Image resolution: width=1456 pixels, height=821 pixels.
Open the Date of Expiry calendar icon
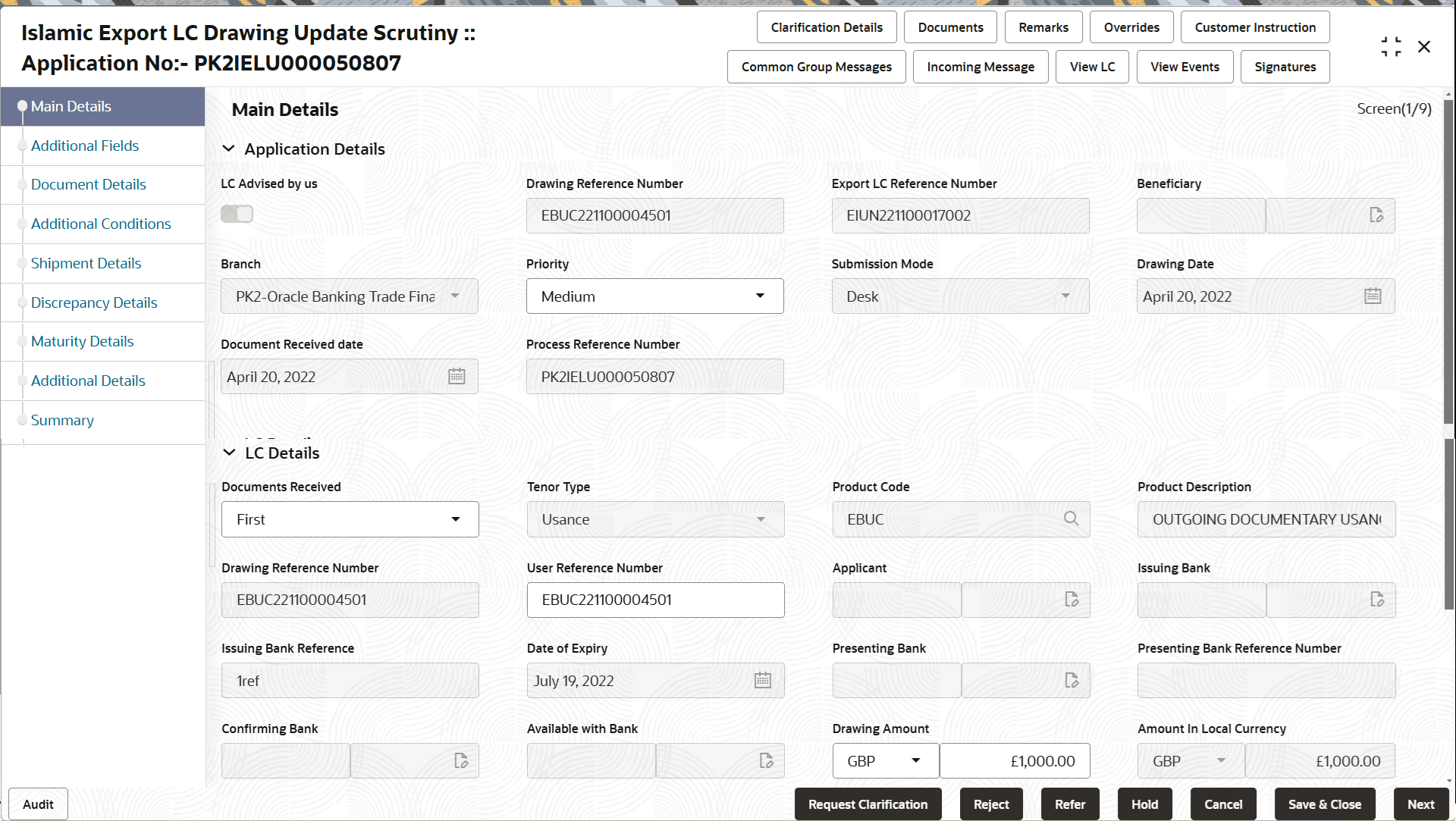[763, 681]
